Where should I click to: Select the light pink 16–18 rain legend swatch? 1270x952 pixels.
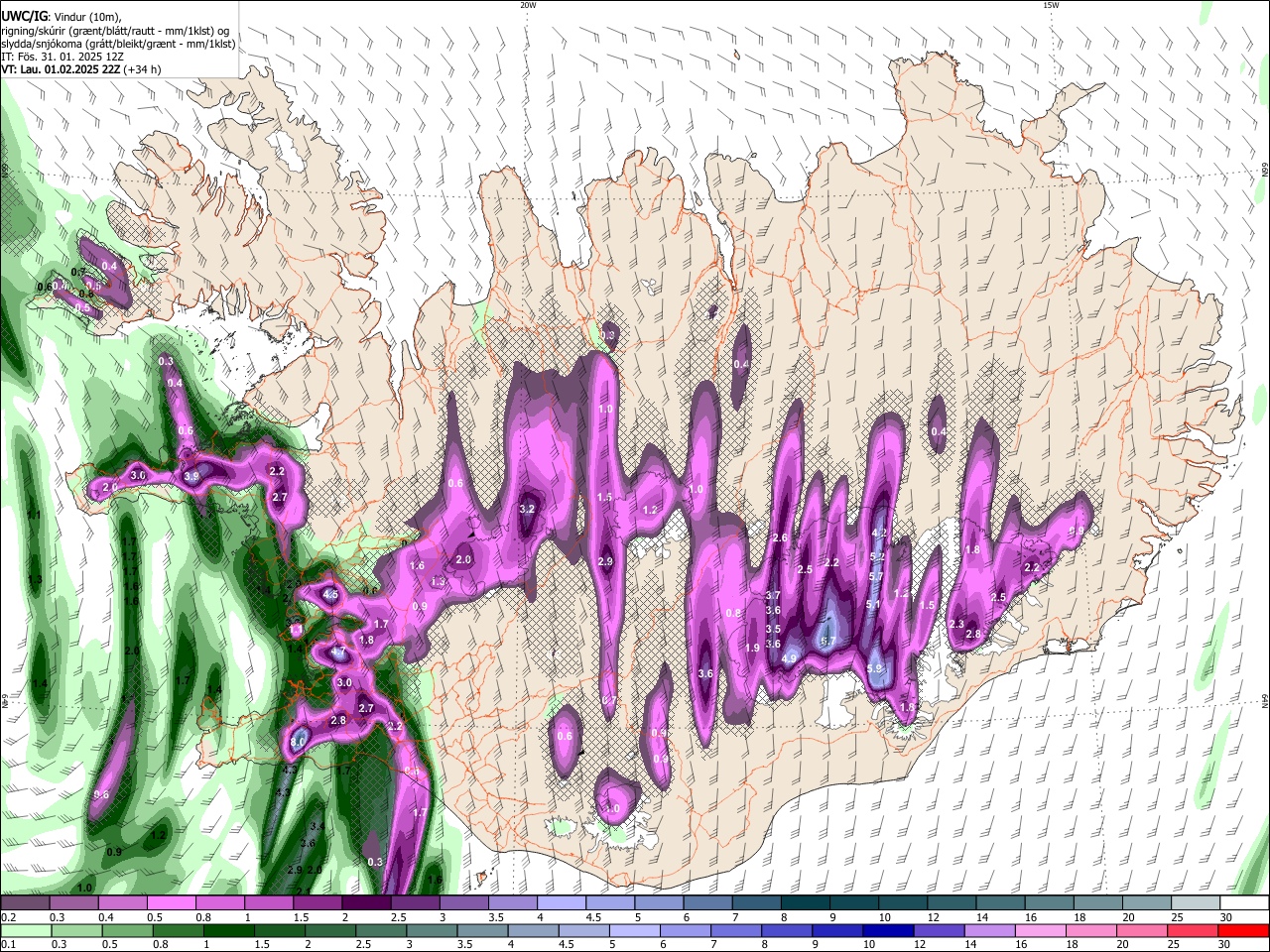(1041, 930)
